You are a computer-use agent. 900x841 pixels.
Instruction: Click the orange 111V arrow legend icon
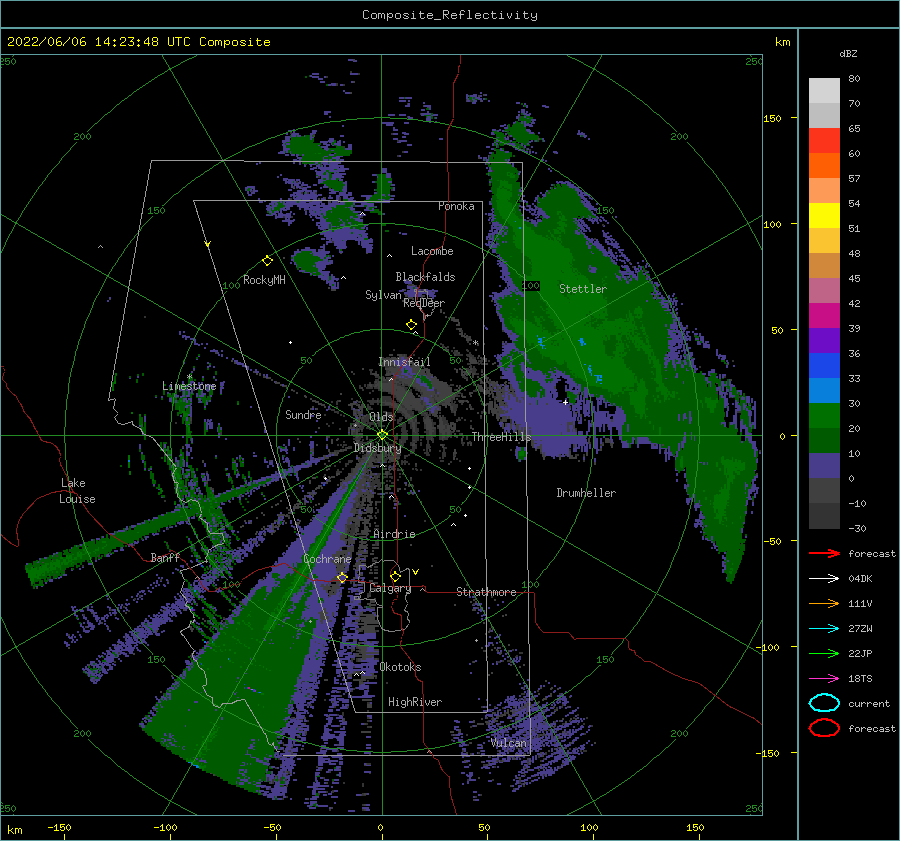(x=824, y=603)
